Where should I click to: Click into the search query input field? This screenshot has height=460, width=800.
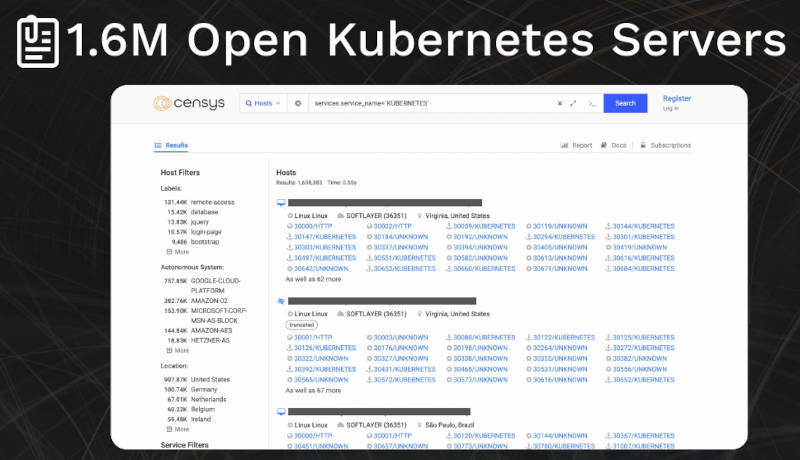pos(431,103)
